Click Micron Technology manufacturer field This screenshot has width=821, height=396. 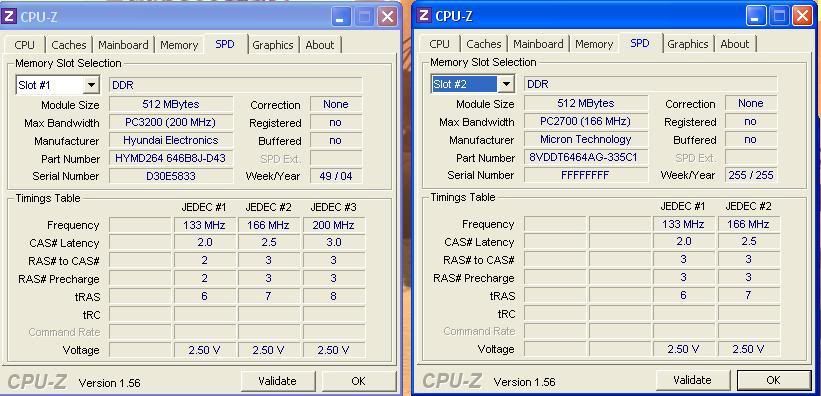pyautogui.click(x=585, y=139)
